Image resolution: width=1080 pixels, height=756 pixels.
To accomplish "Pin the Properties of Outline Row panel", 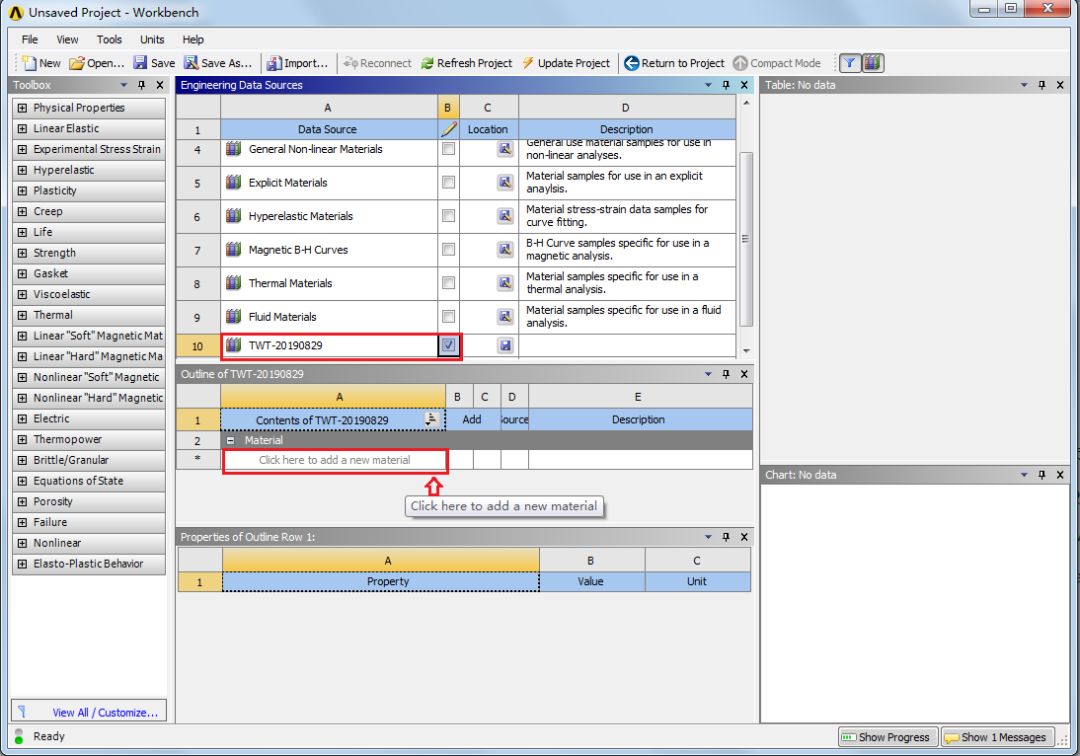I will [726, 536].
